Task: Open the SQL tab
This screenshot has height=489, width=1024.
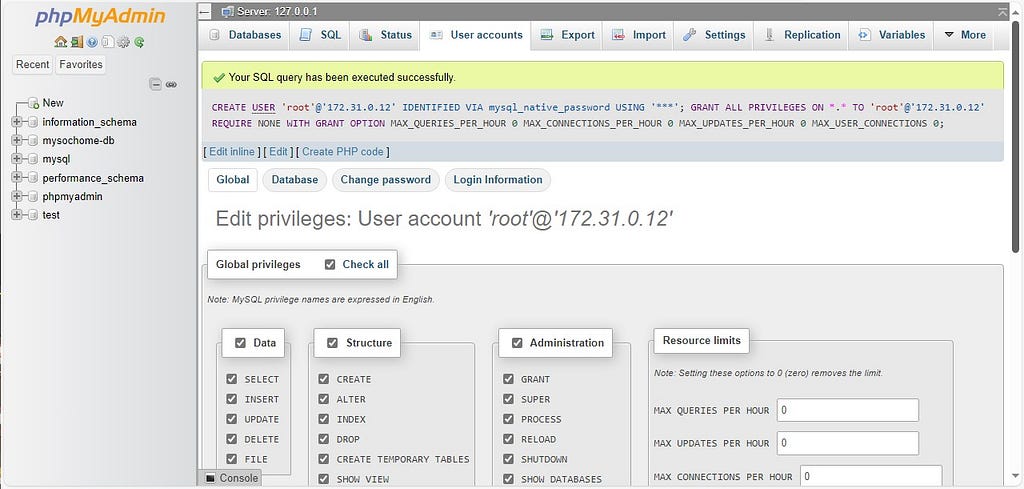Action: [x=320, y=35]
